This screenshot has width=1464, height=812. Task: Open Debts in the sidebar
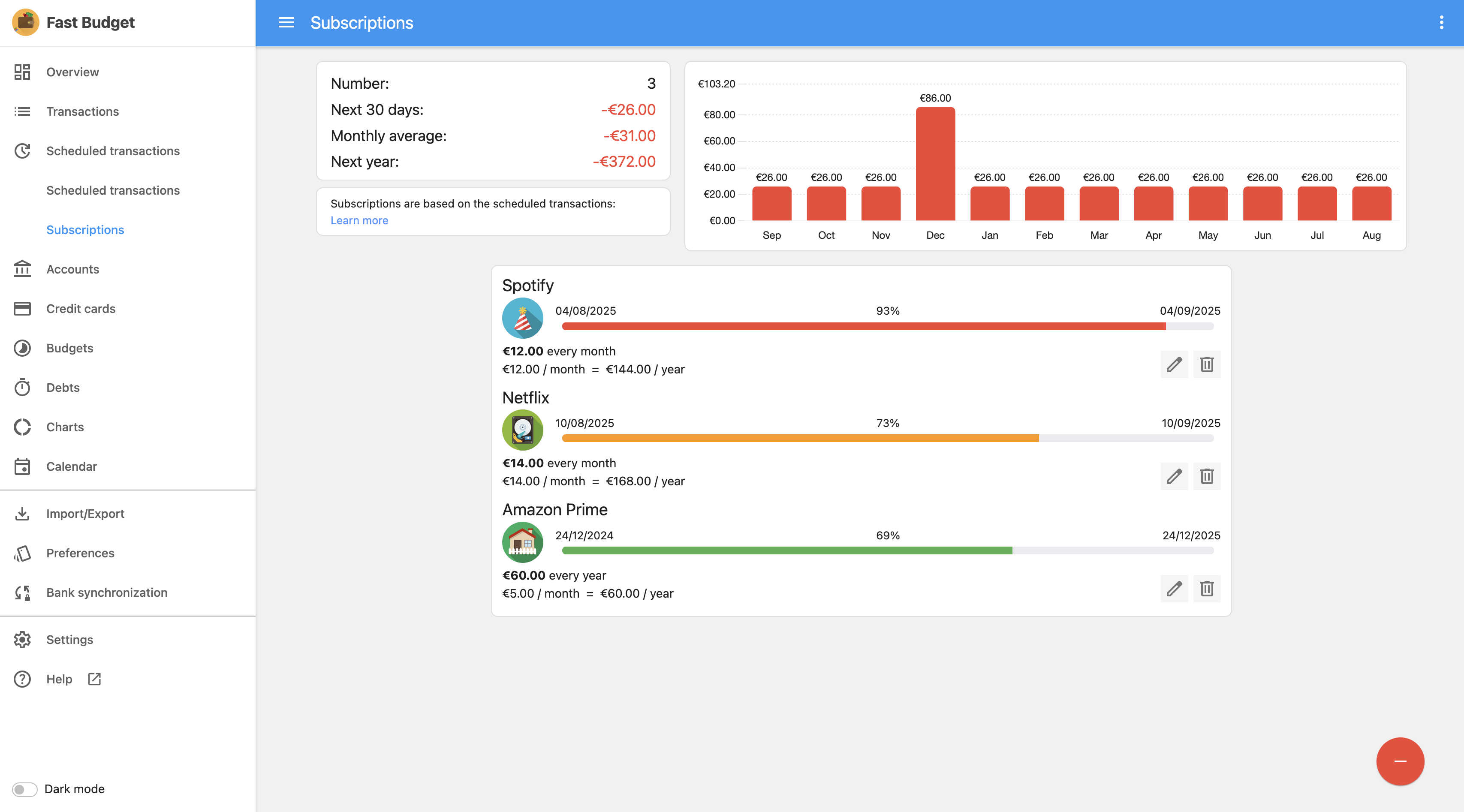tap(128, 388)
